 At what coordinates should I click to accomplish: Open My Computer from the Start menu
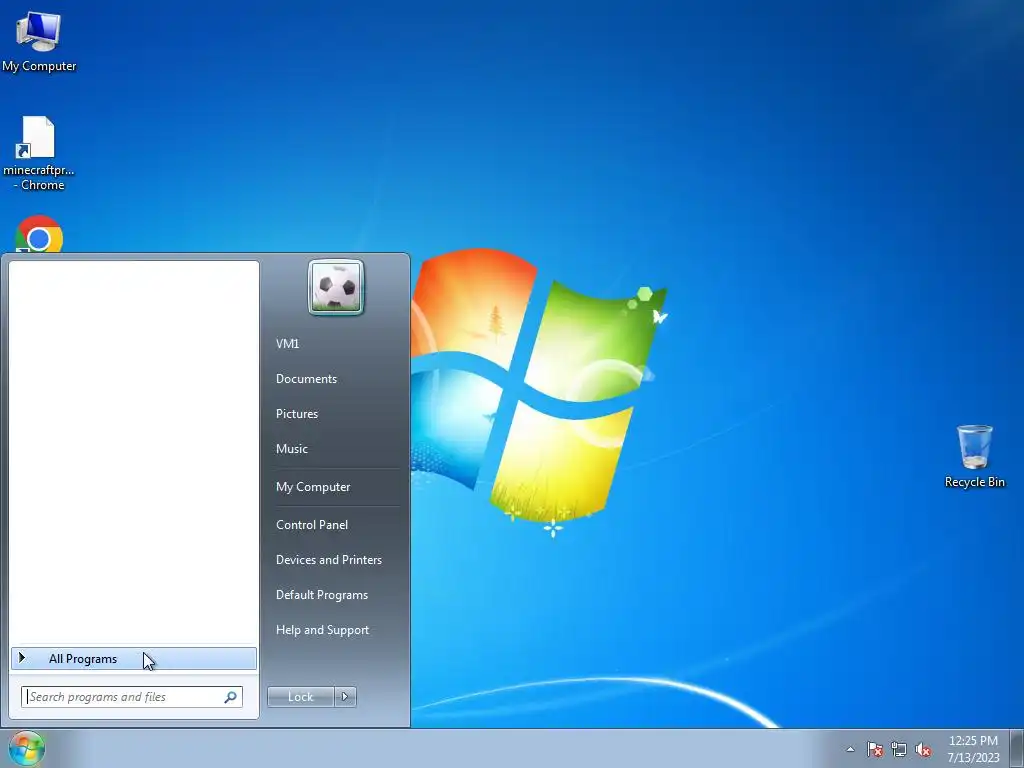[313, 487]
